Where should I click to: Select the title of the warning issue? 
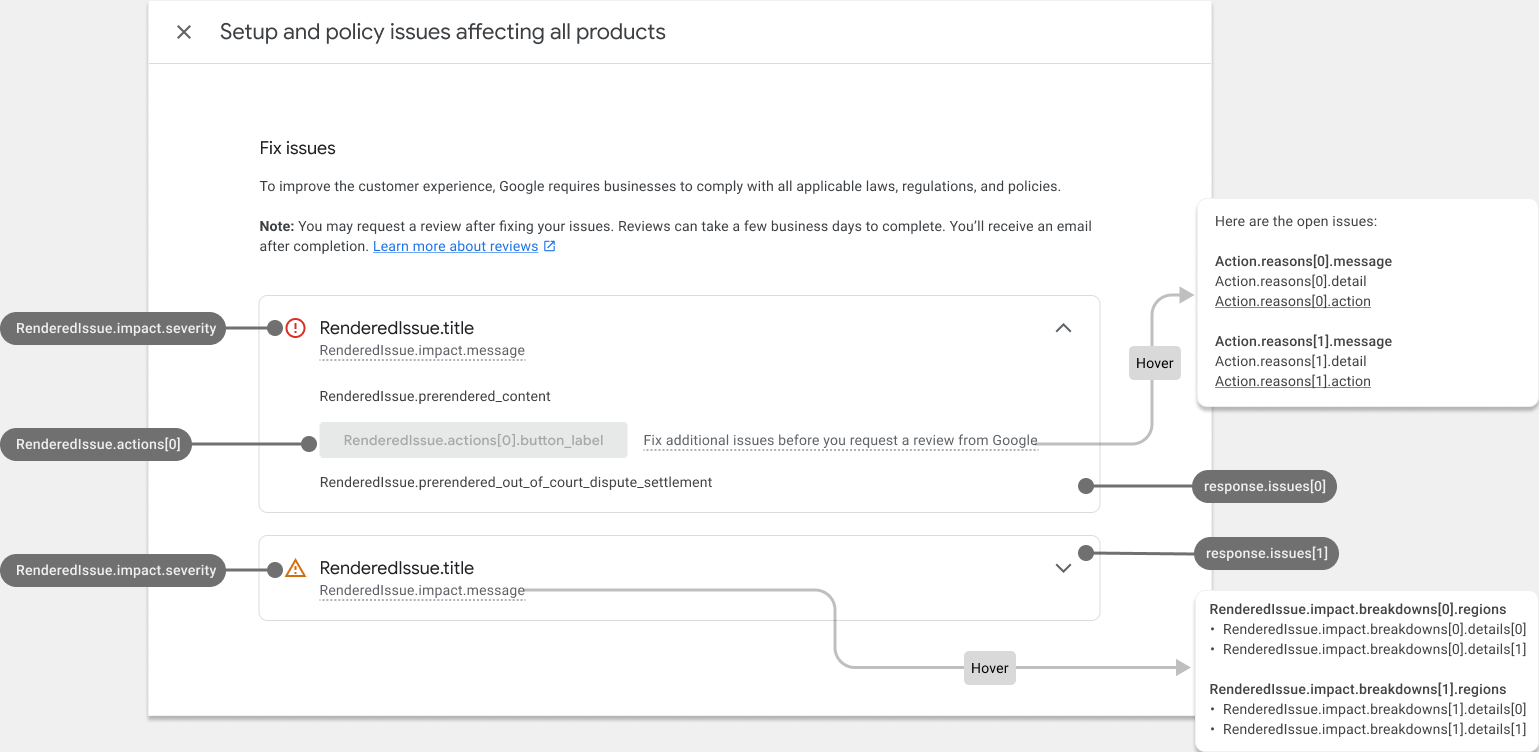[x=396, y=568]
